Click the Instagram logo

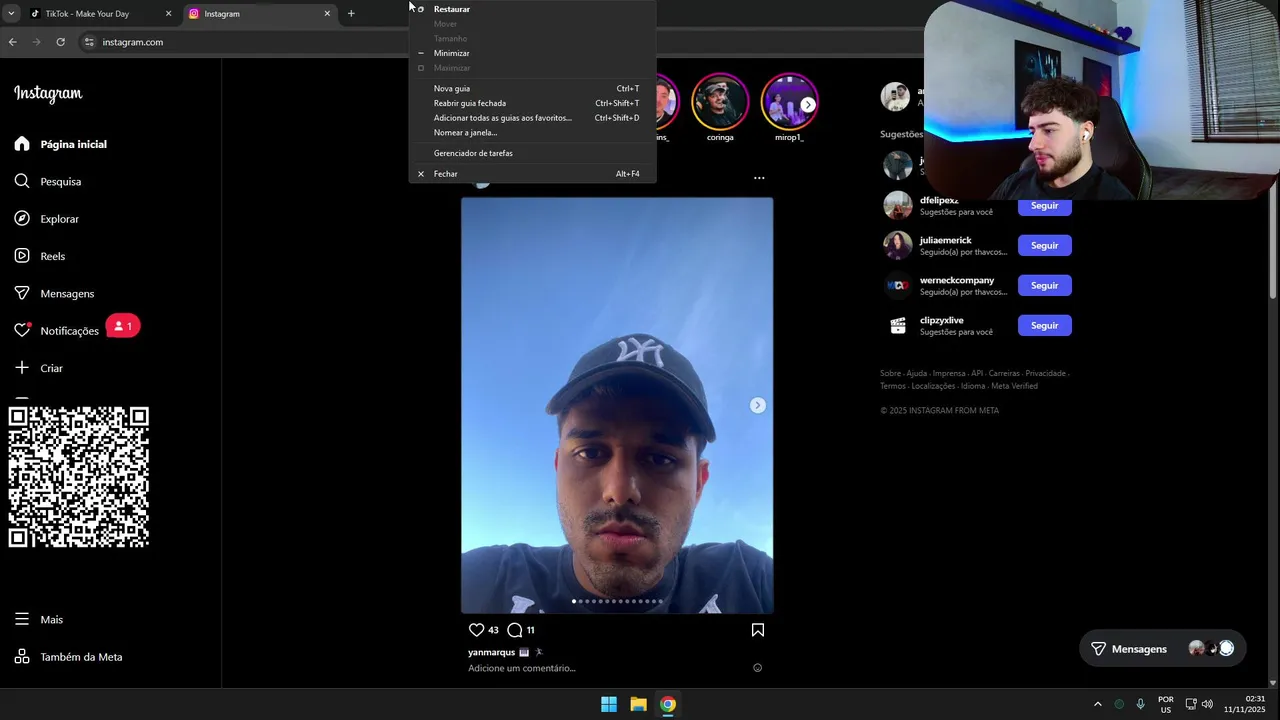pyautogui.click(x=48, y=93)
